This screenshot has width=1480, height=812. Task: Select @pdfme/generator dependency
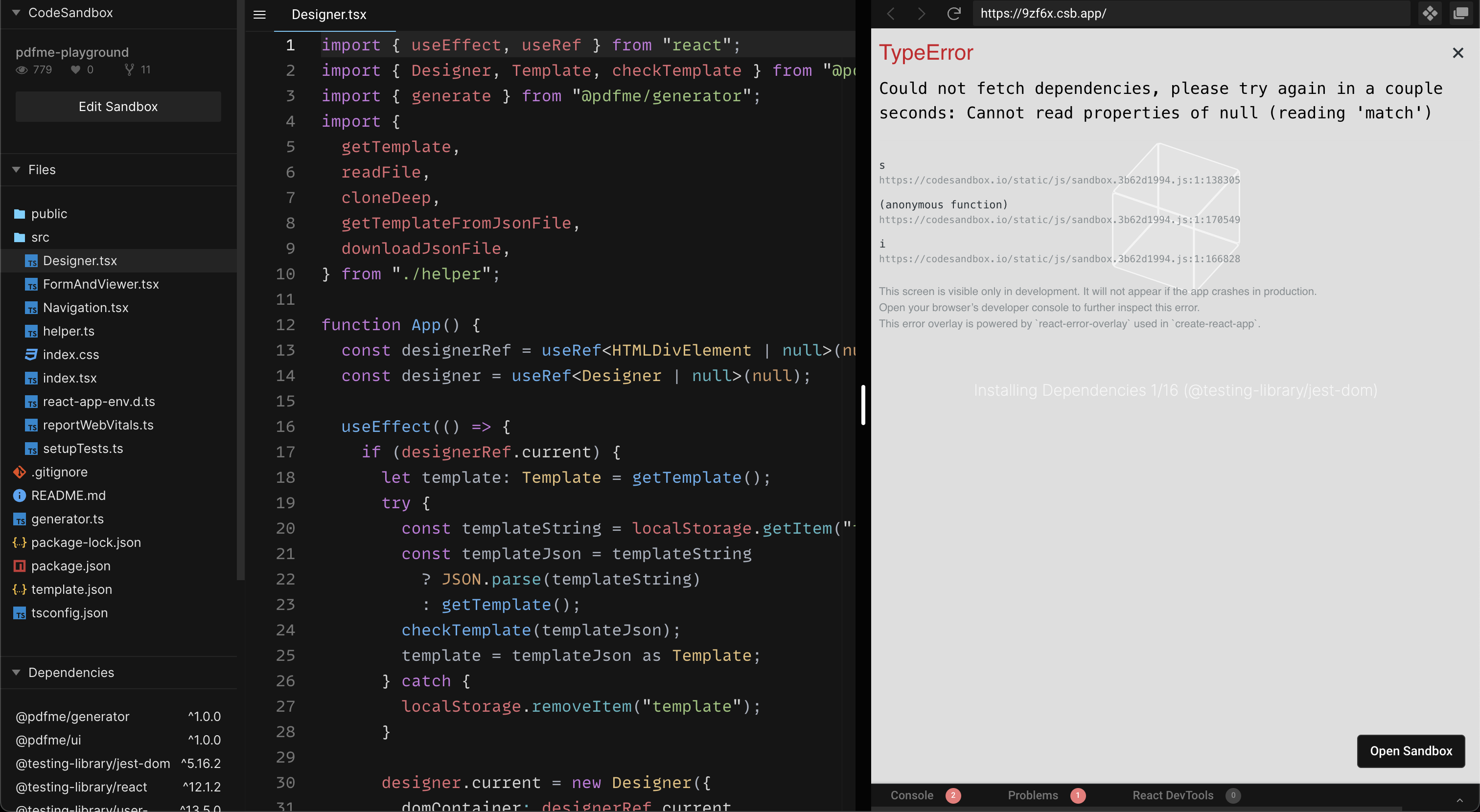tap(118, 717)
